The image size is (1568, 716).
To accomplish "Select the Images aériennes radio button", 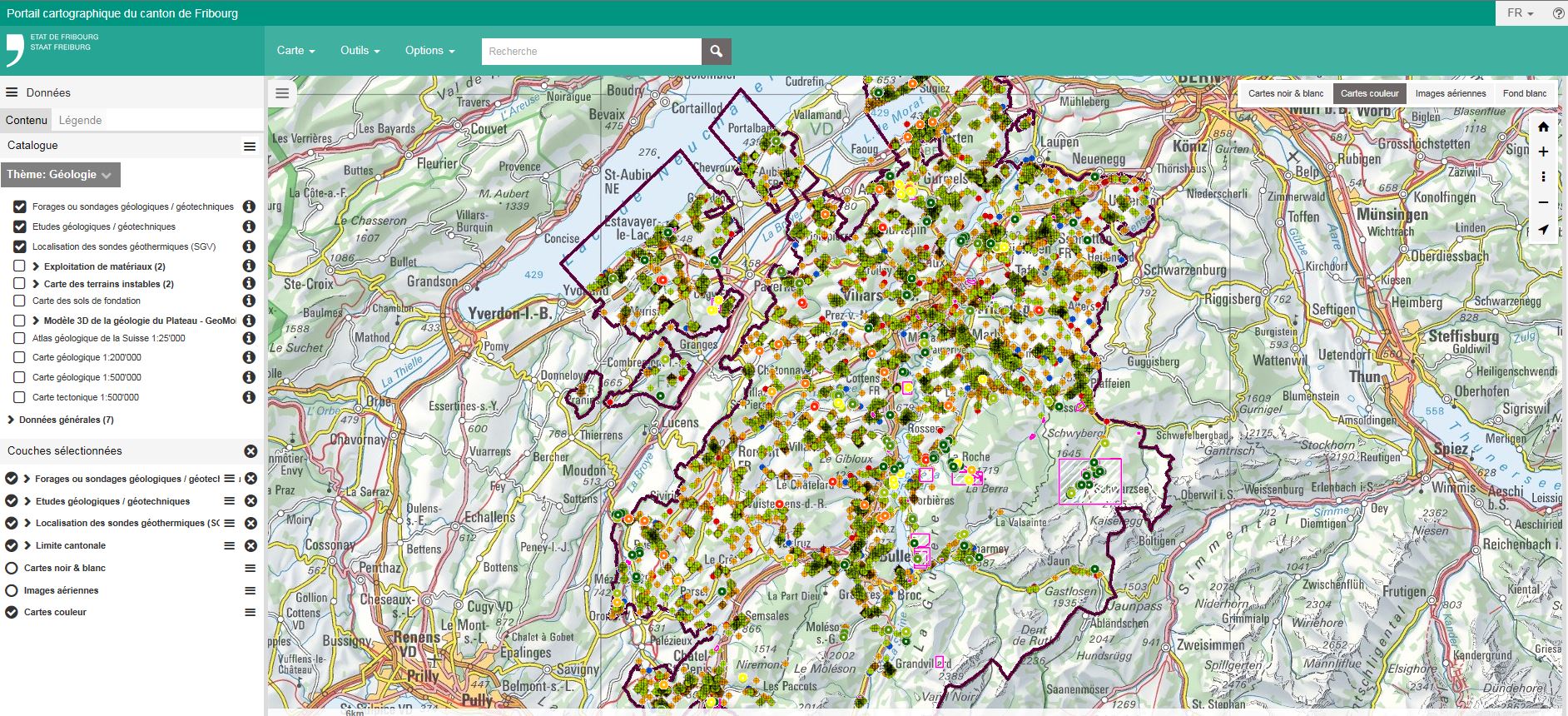I will (x=12, y=590).
